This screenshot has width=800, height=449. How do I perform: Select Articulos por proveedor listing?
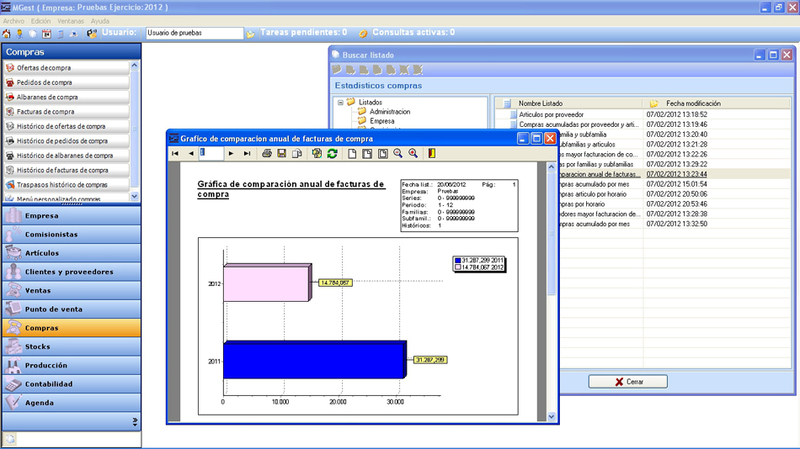551,115
